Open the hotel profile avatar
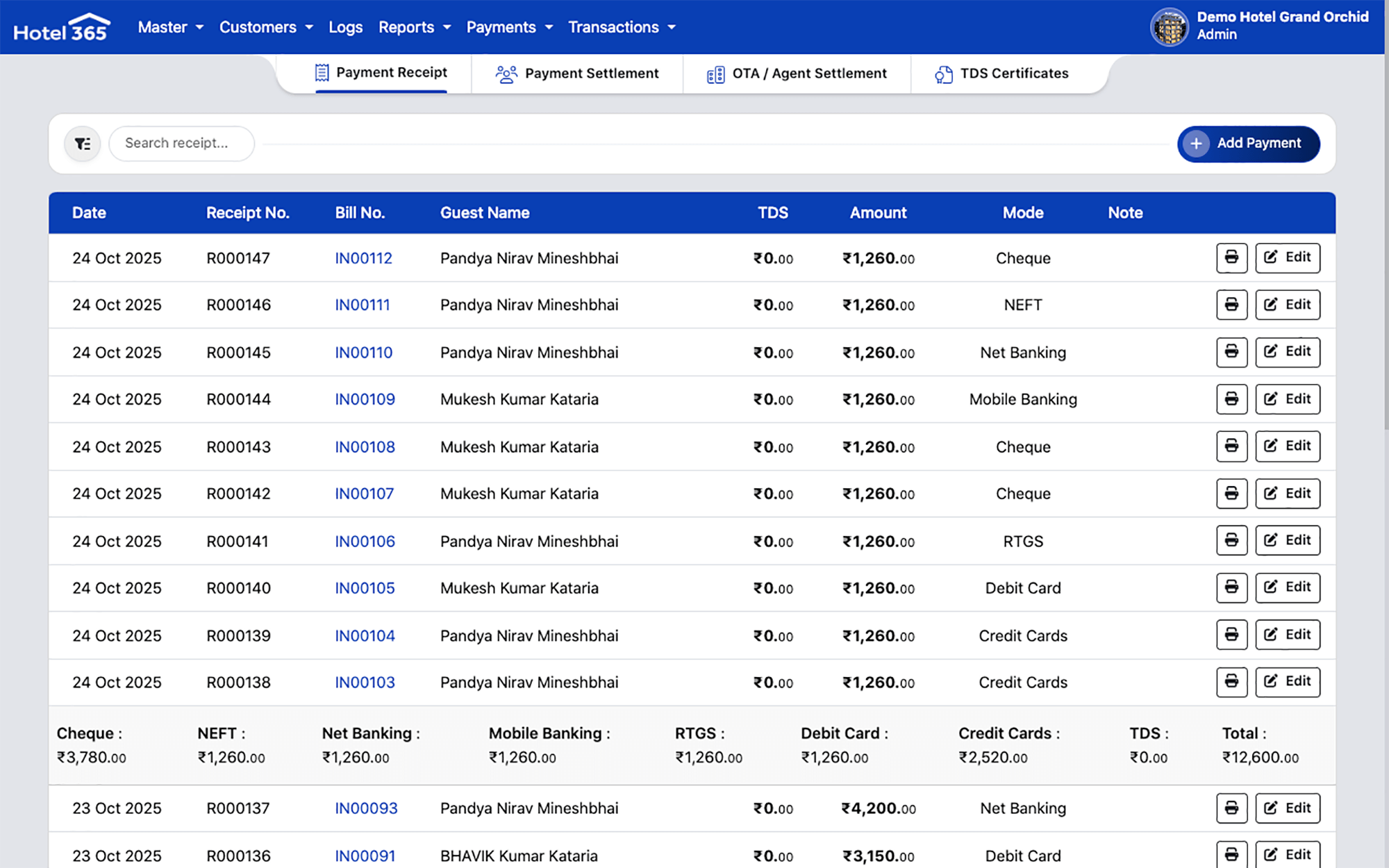The width and height of the screenshot is (1389, 868). point(1170,27)
